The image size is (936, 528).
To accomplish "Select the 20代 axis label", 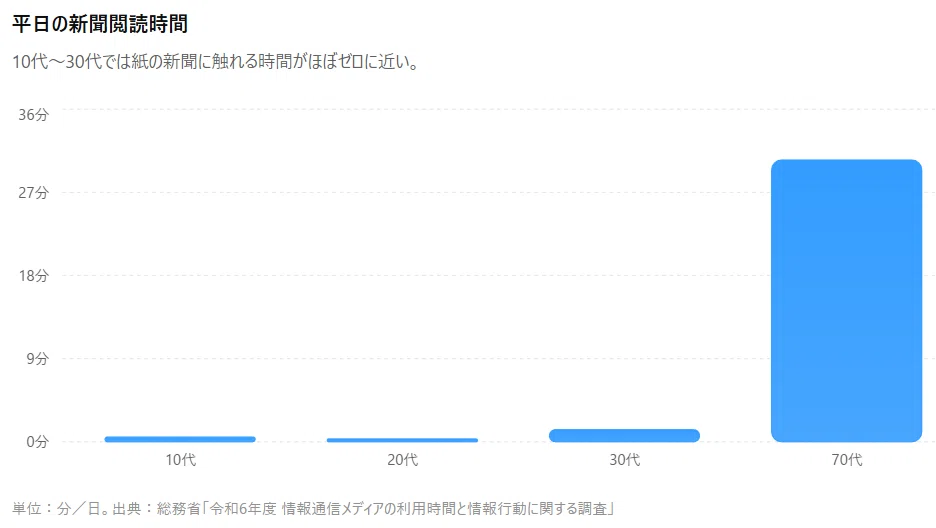I will [402, 460].
